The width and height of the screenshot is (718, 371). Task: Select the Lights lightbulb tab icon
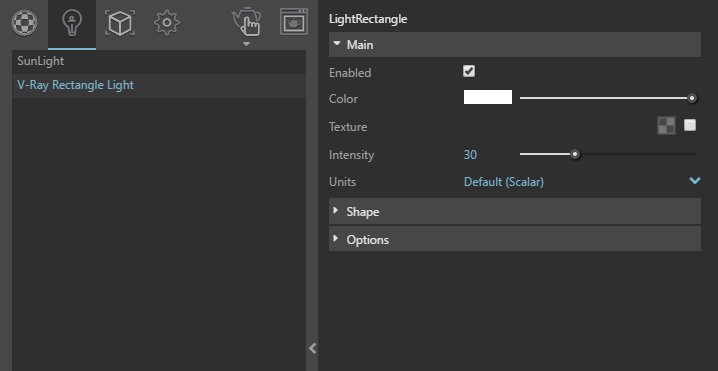(x=72, y=23)
